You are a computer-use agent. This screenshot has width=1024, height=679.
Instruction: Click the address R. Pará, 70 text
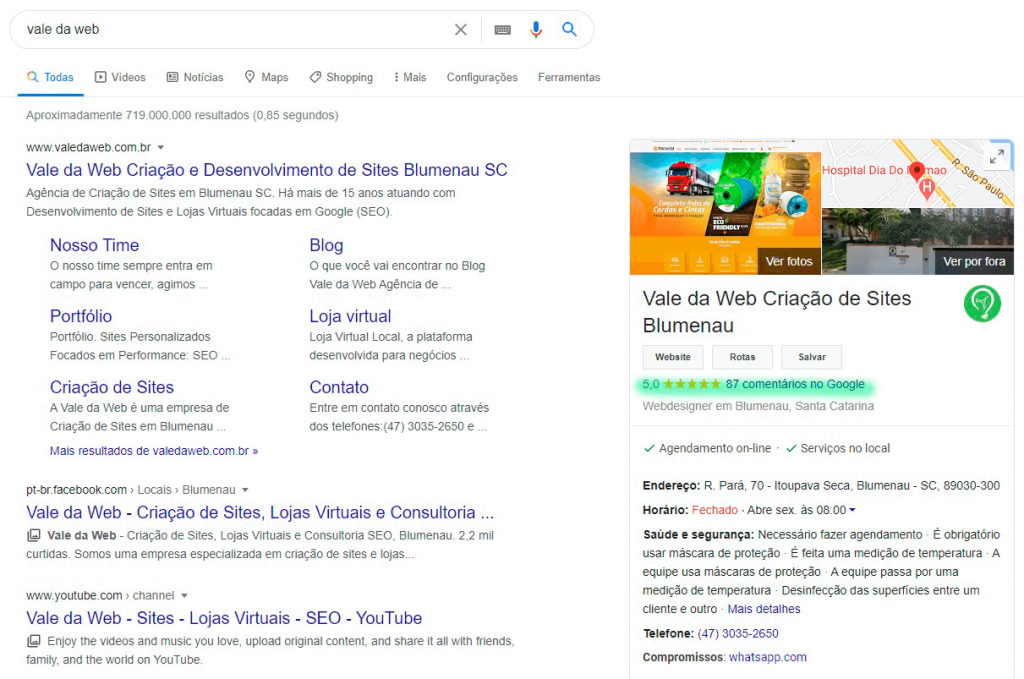click(852, 486)
